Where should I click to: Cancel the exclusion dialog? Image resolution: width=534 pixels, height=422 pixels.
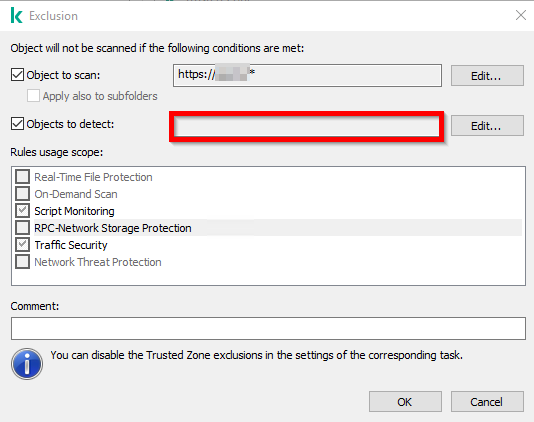click(487, 402)
